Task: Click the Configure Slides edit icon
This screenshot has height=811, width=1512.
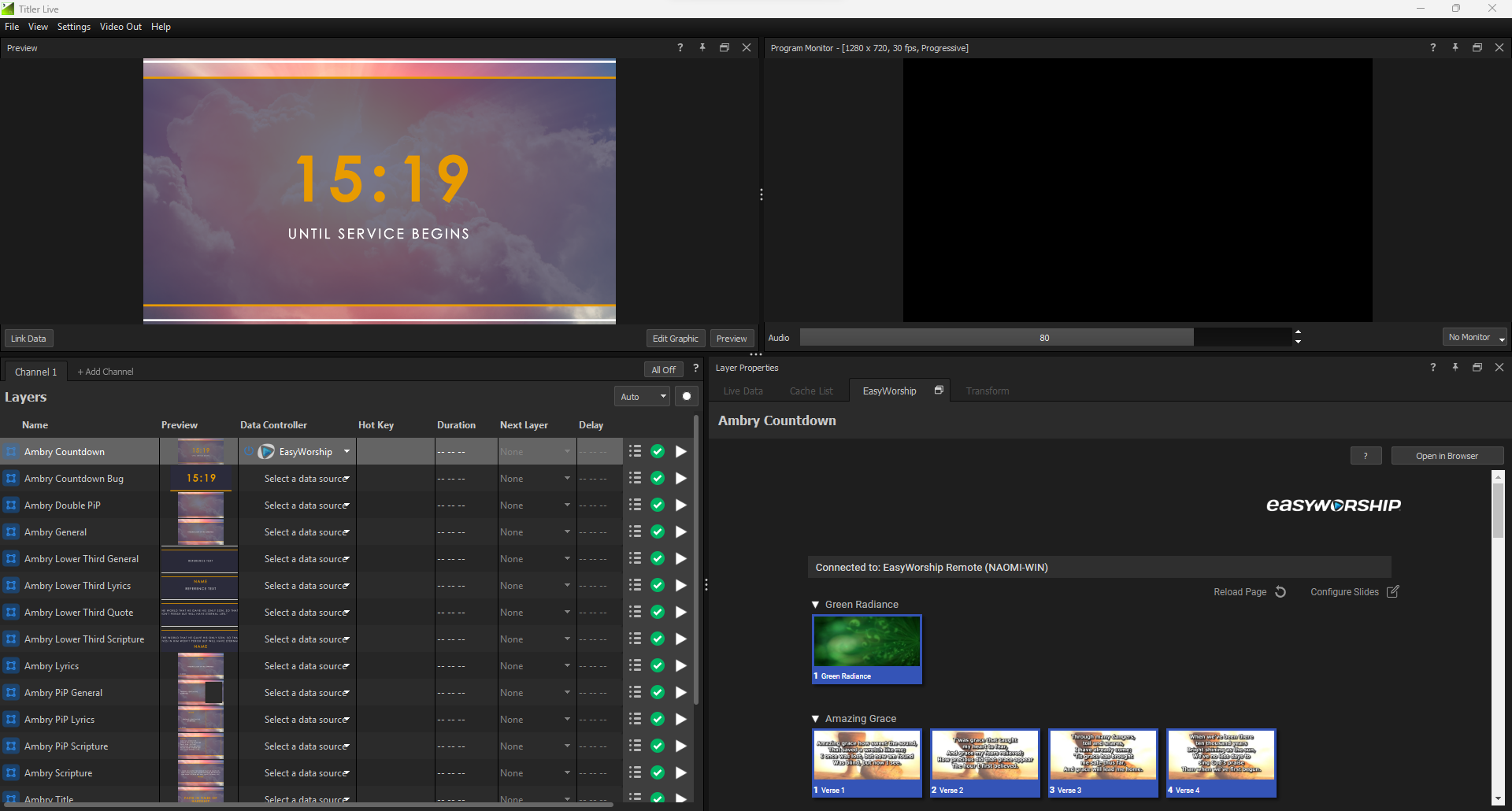Action: (1392, 592)
